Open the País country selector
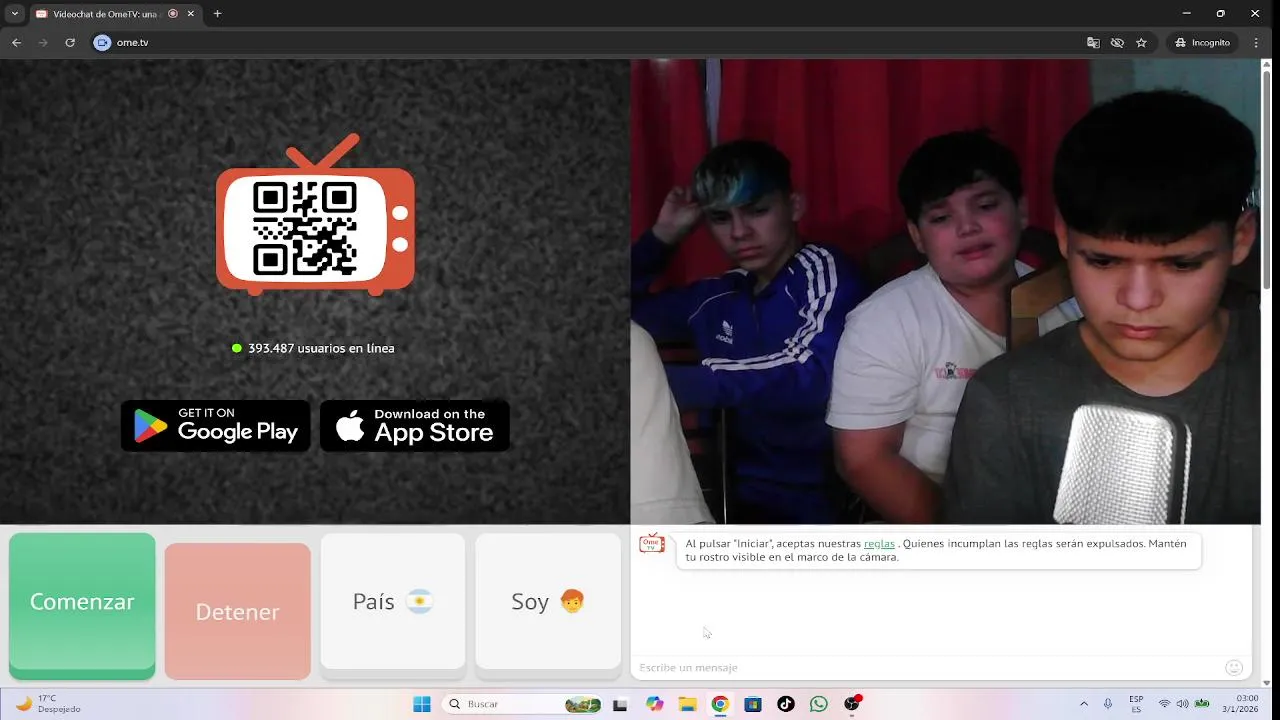 [392, 601]
